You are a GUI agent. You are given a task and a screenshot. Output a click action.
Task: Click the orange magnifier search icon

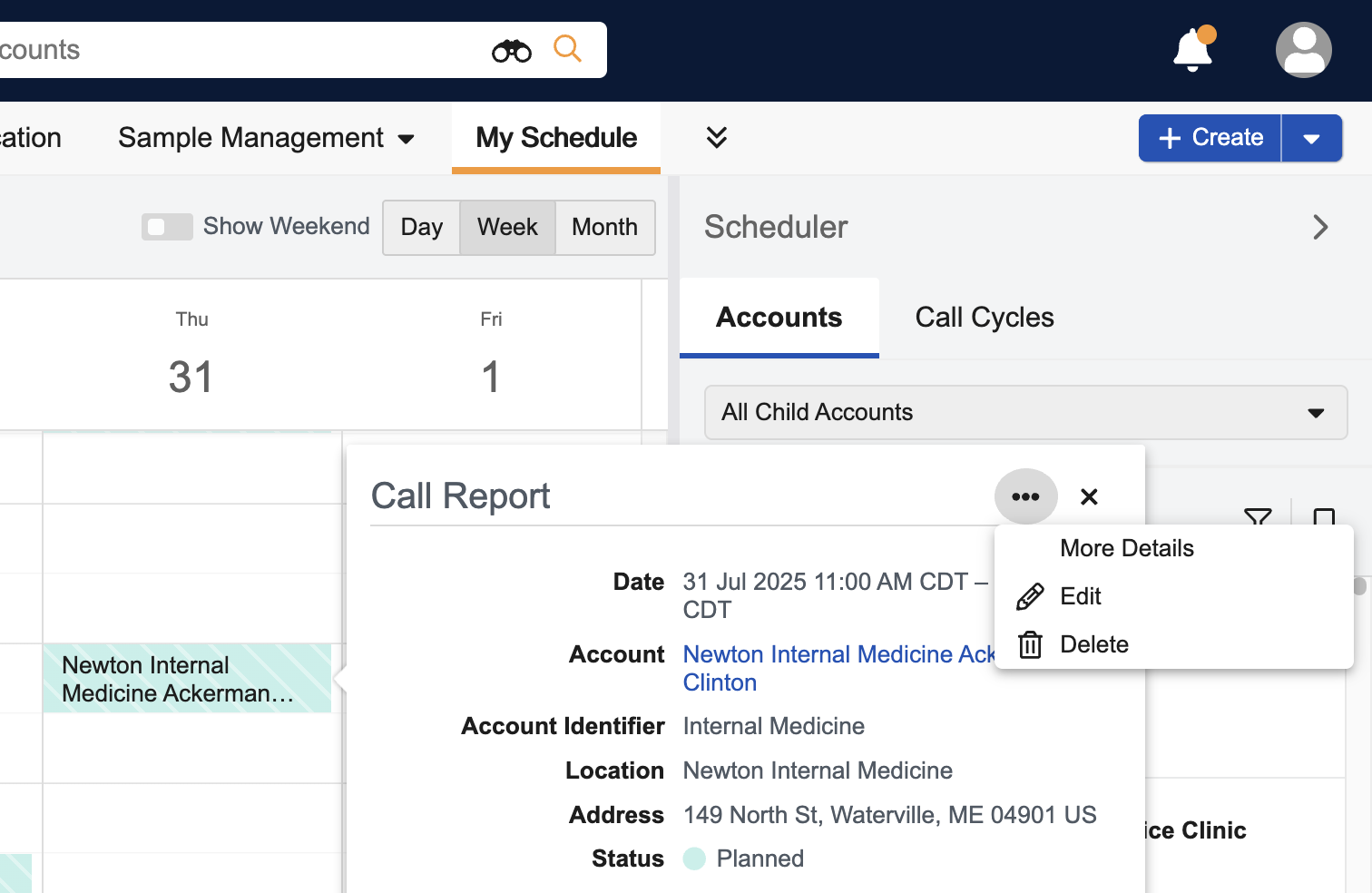click(x=567, y=49)
